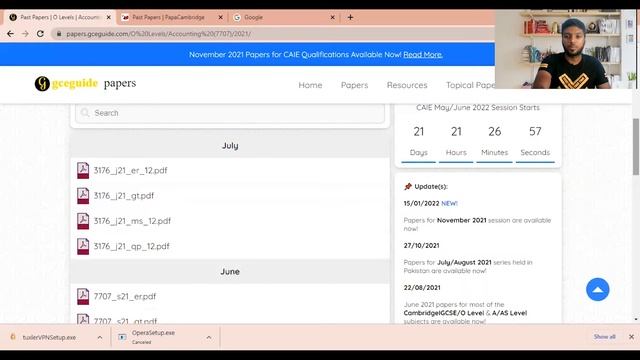Click the tuxlerVPNSetup.exe download item
This screenshot has height=360, width=640.
(x=49, y=338)
